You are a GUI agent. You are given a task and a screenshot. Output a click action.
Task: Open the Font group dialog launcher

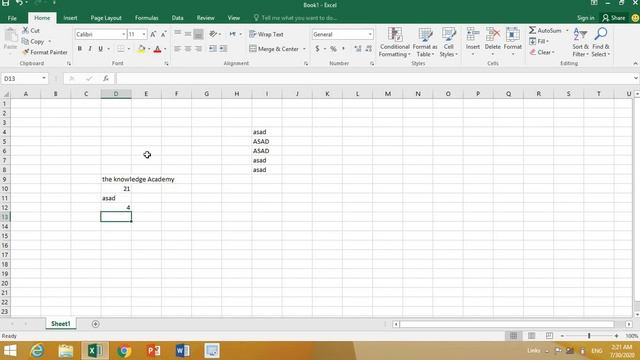click(167, 64)
